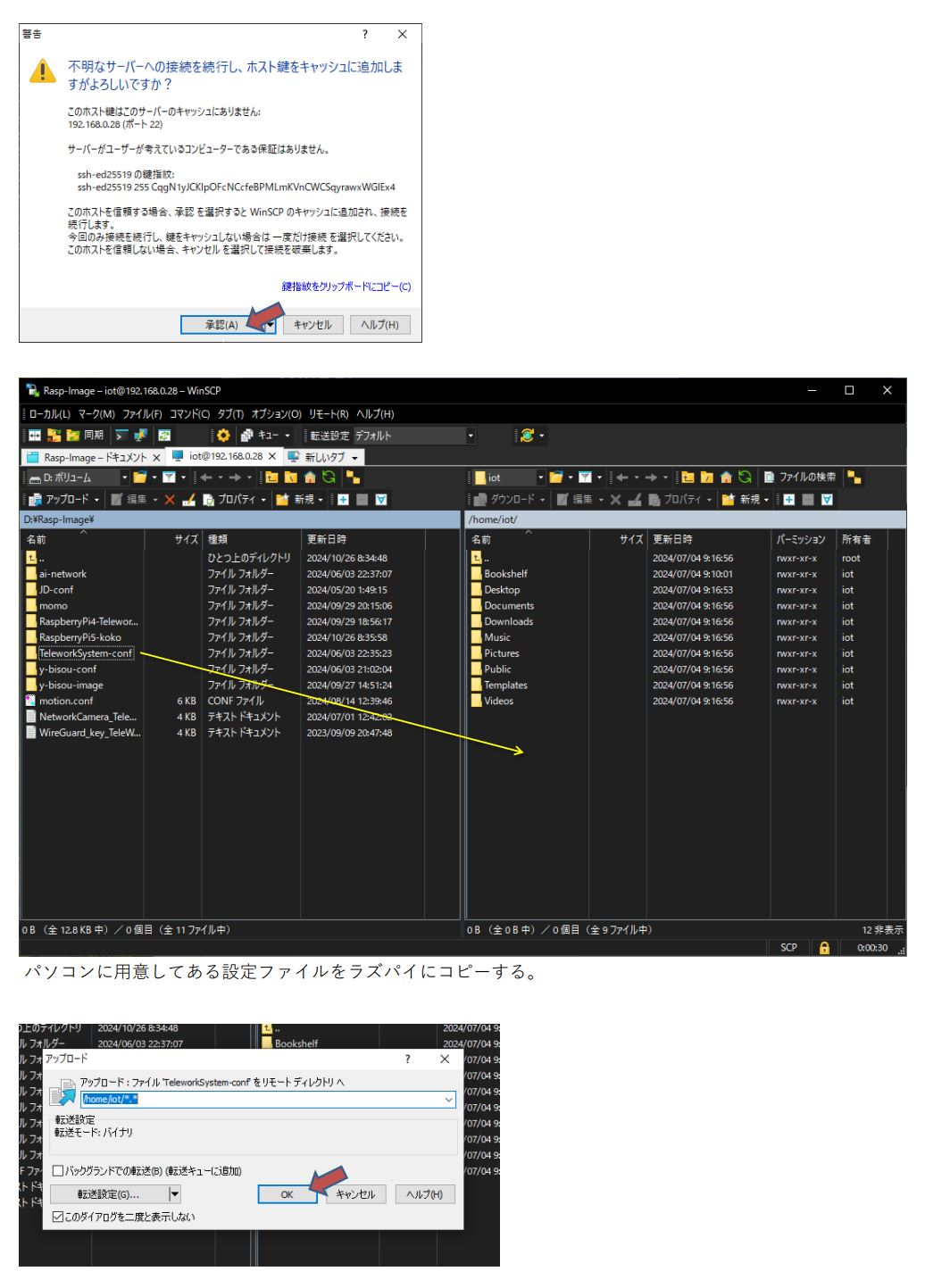925x1288 pixels.
Task: Click the local rename pencil icon
Action: [x=188, y=500]
